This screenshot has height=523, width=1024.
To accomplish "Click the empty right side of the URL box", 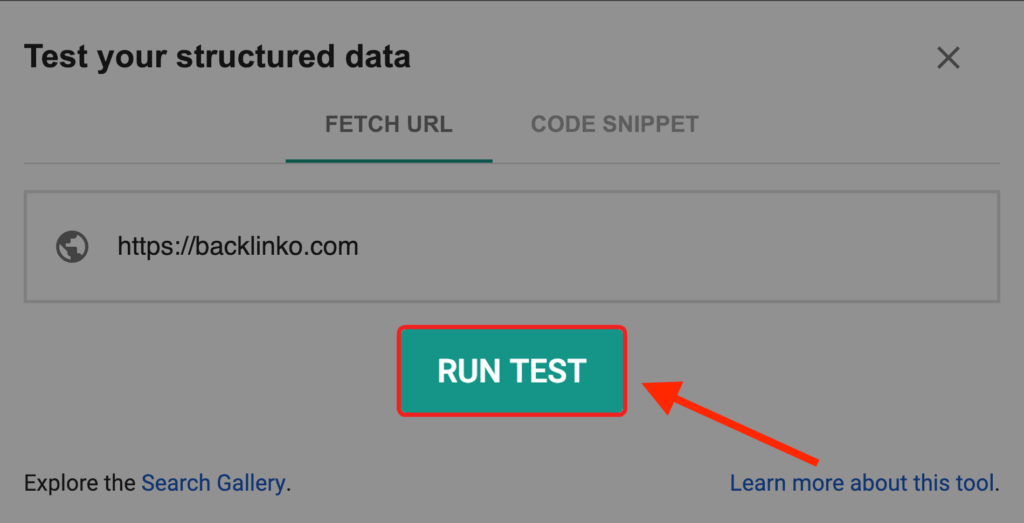I will click(800, 246).
